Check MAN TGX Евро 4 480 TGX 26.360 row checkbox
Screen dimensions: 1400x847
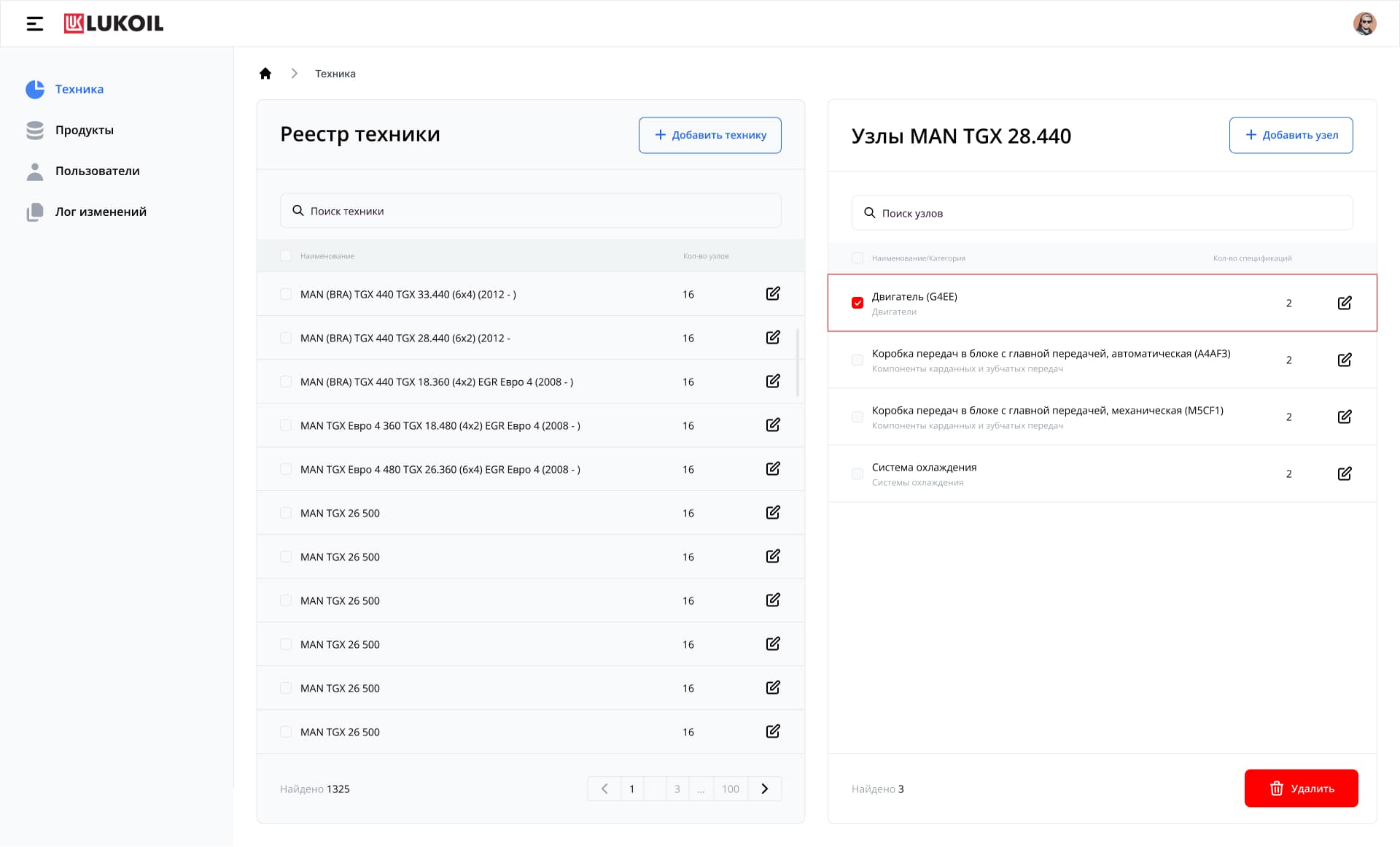pos(286,470)
